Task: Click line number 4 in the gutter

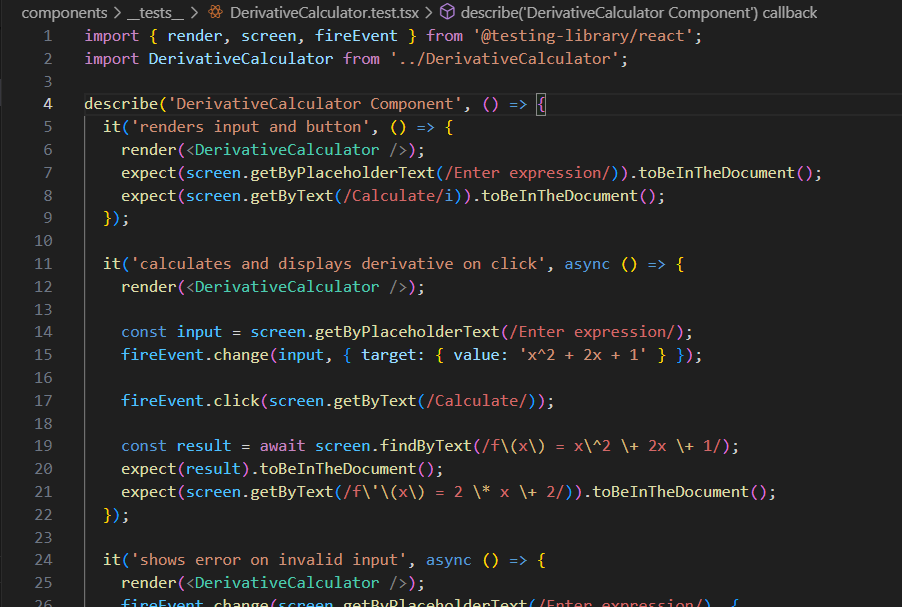Action: tap(48, 104)
